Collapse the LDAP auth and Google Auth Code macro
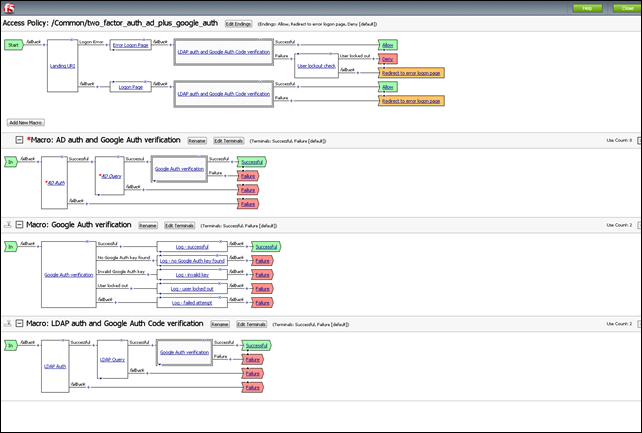Screen dimensions: 642x433 coord(19,324)
